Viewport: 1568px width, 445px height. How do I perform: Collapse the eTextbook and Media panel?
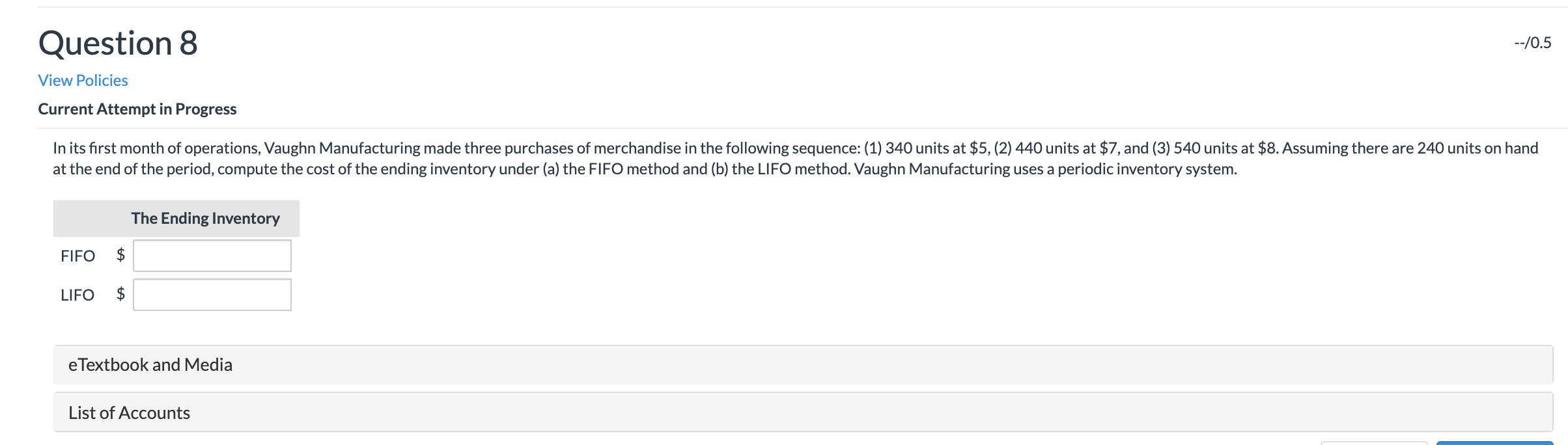(150, 364)
